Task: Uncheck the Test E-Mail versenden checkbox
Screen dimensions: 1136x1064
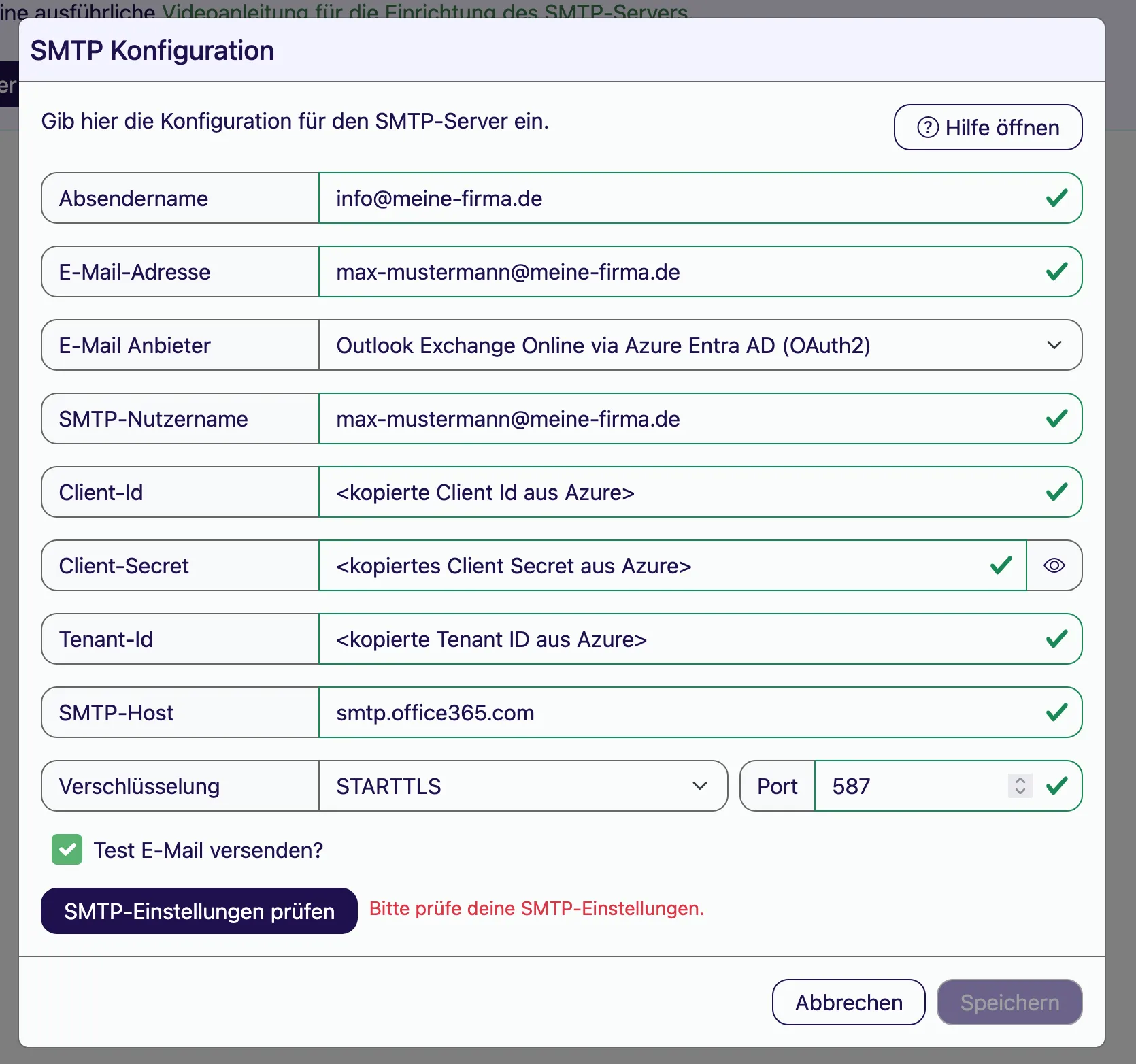Action: click(67, 850)
